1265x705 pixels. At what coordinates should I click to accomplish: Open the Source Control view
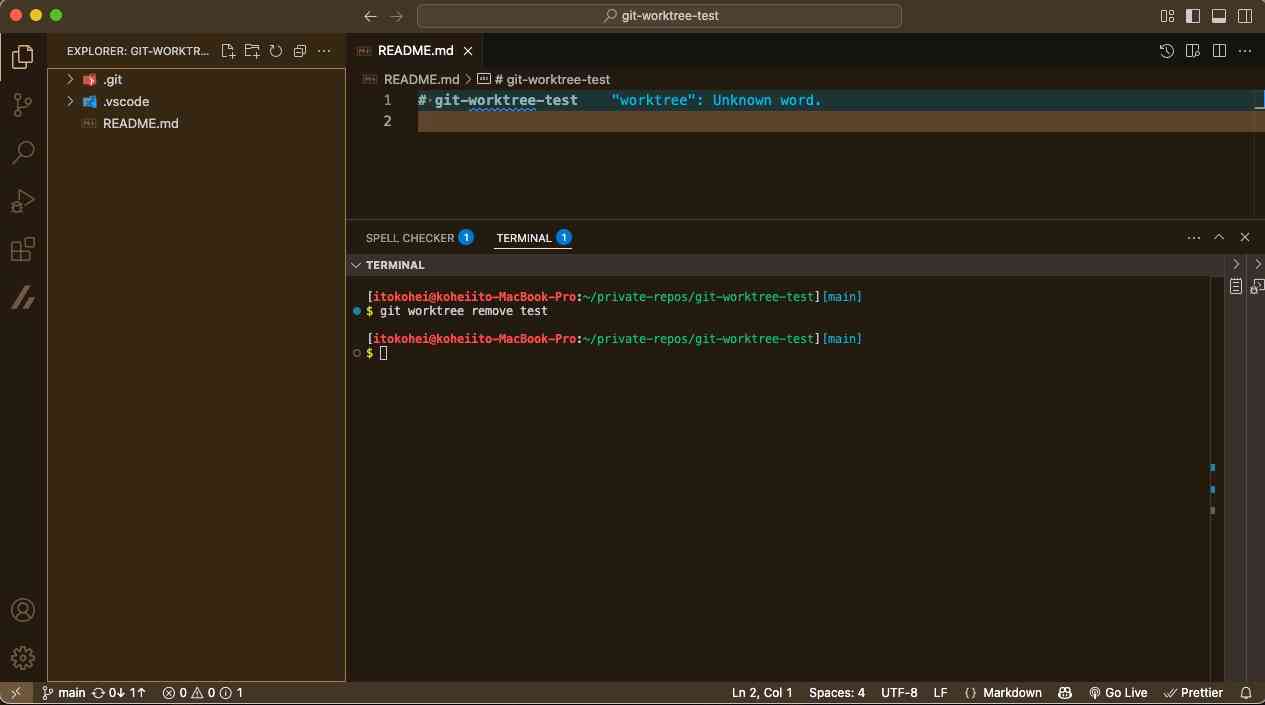coord(22,105)
